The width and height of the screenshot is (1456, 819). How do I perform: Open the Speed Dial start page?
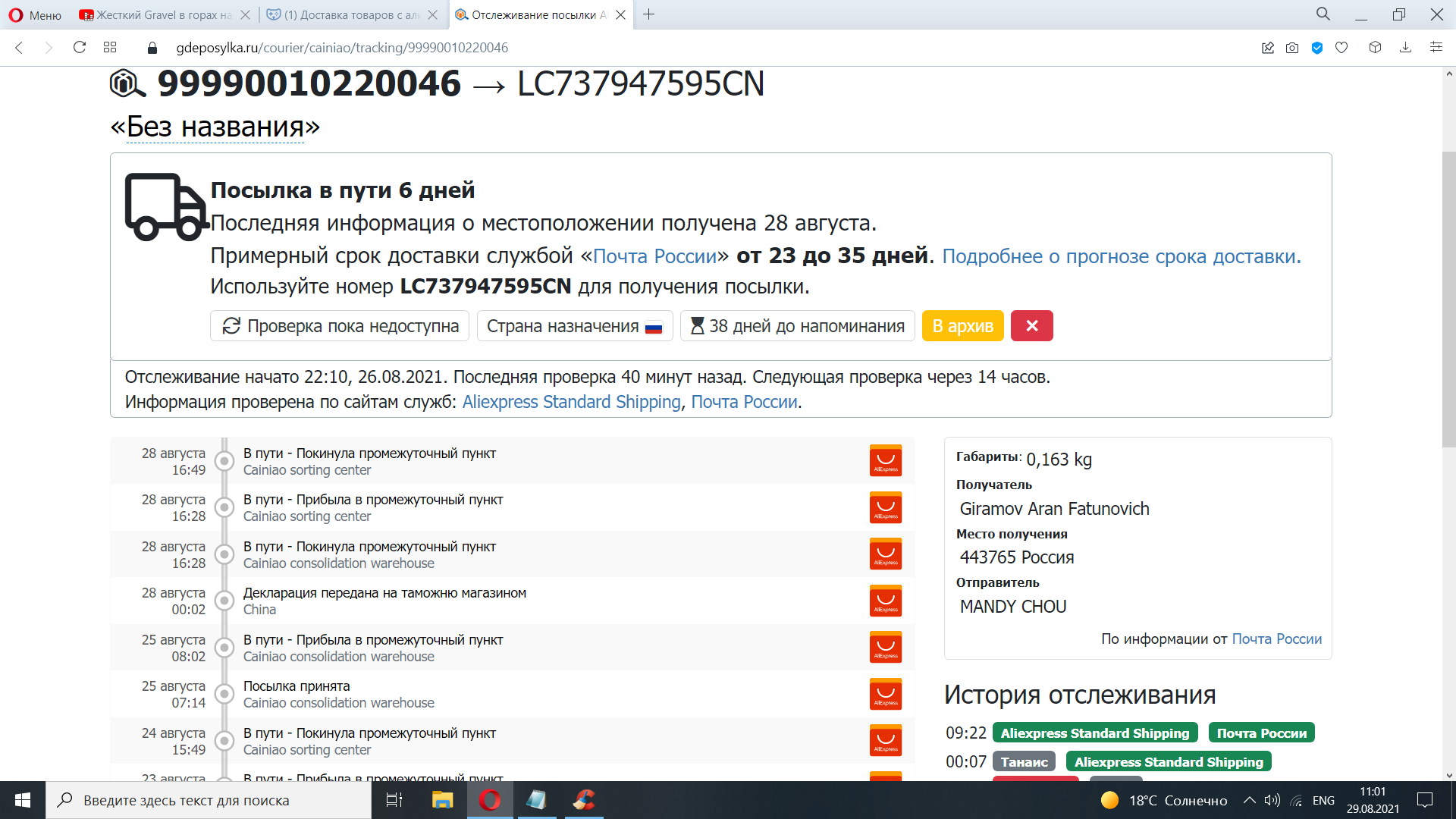[x=110, y=48]
